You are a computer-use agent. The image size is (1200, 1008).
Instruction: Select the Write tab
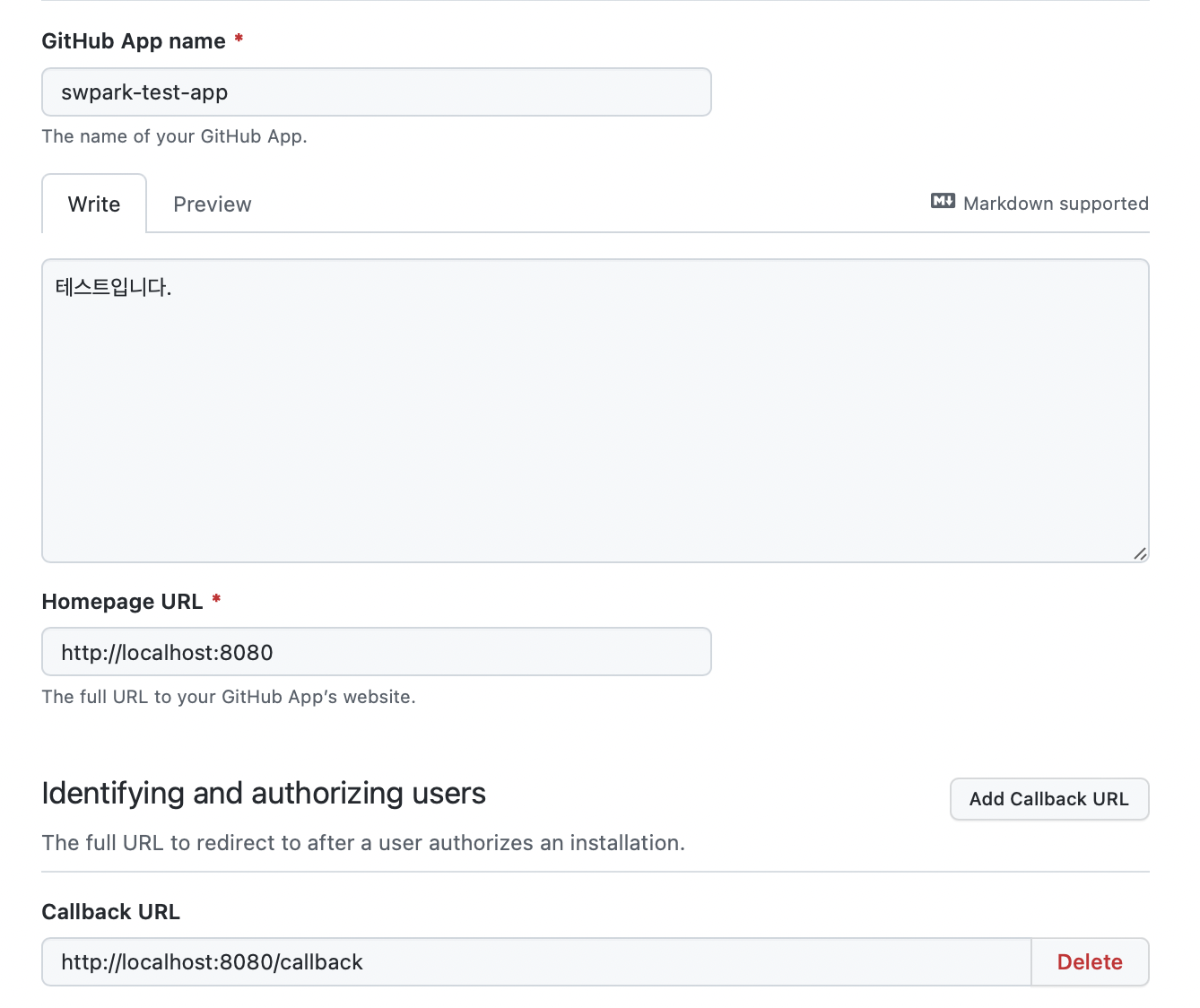pos(93,204)
